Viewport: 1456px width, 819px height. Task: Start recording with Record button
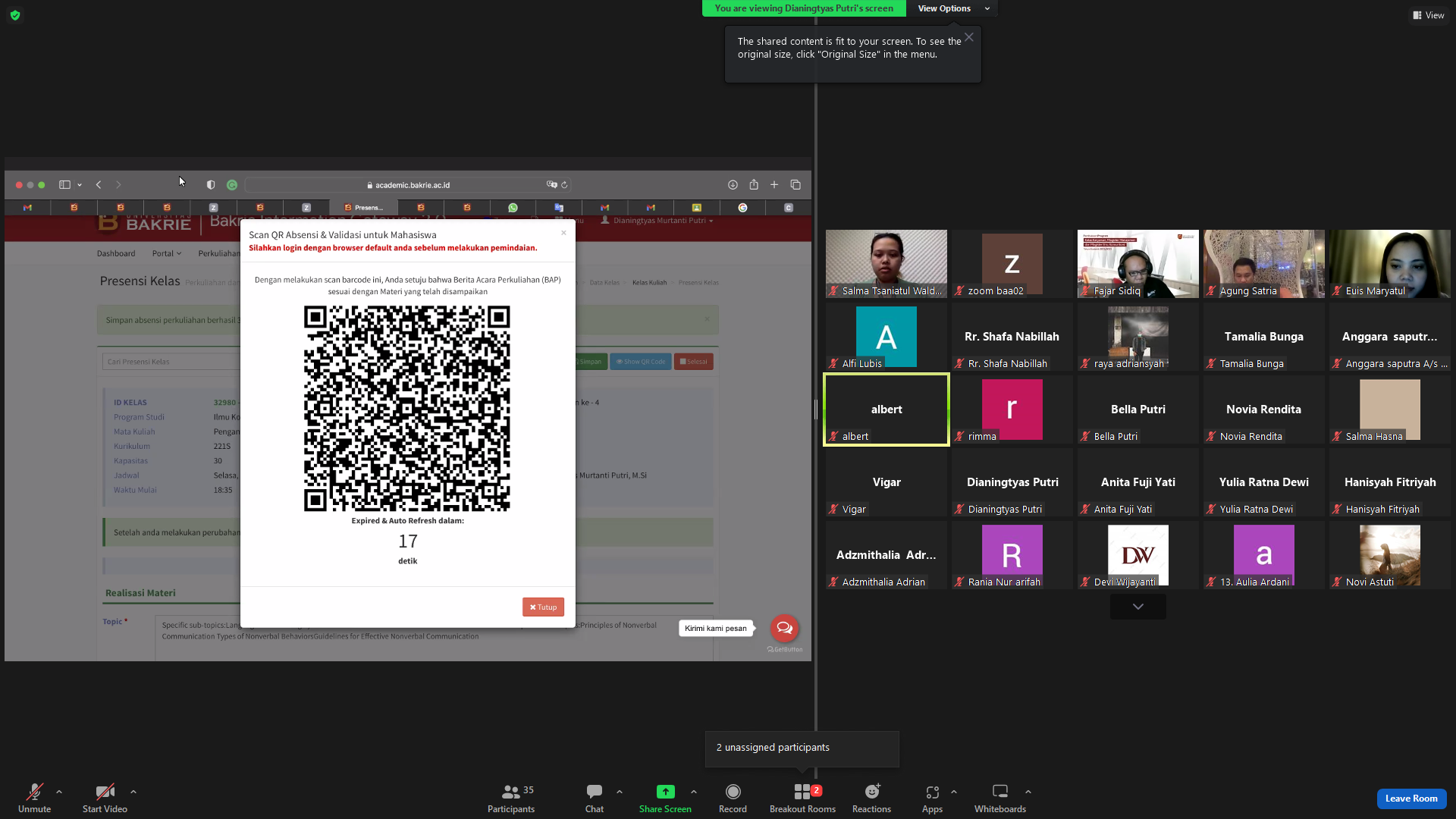[733, 798]
